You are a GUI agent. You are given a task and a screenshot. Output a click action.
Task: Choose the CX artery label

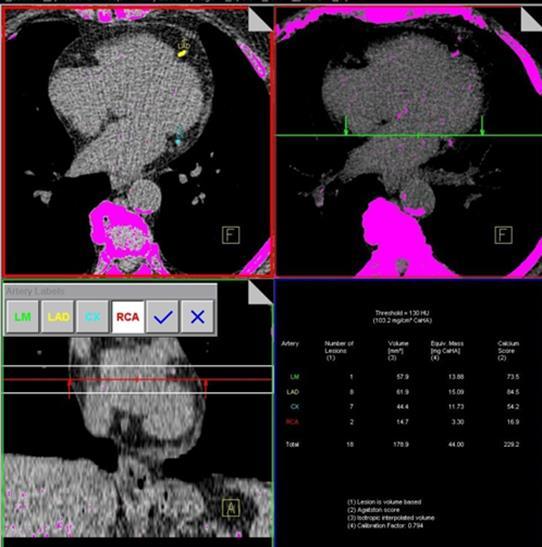pyautogui.click(x=92, y=317)
